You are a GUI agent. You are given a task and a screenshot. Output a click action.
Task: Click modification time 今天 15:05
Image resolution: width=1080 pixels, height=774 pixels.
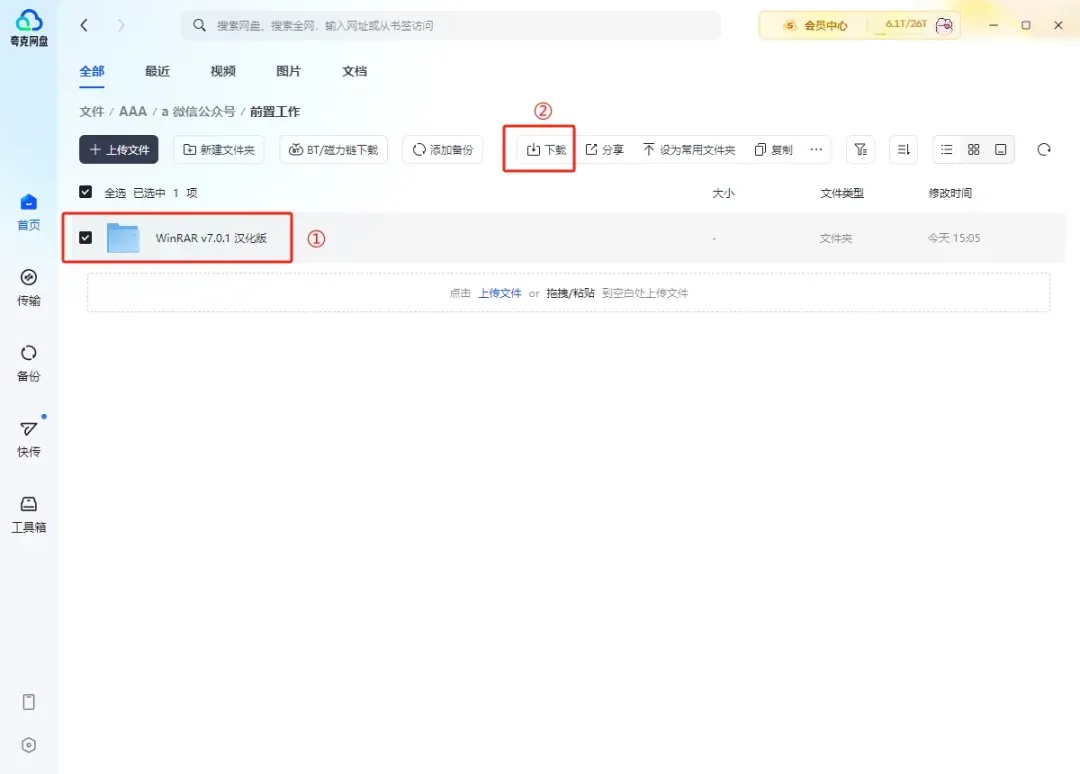tap(954, 238)
